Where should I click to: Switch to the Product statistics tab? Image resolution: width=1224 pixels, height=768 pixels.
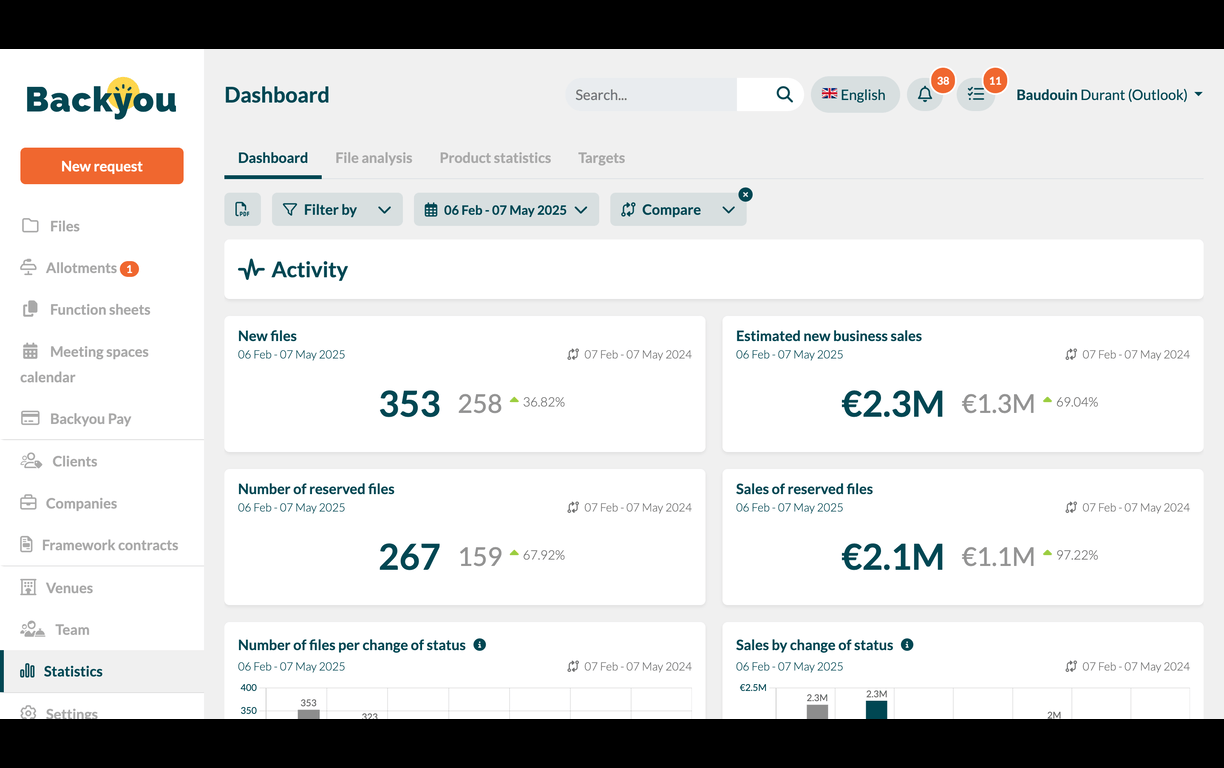[495, 158]
